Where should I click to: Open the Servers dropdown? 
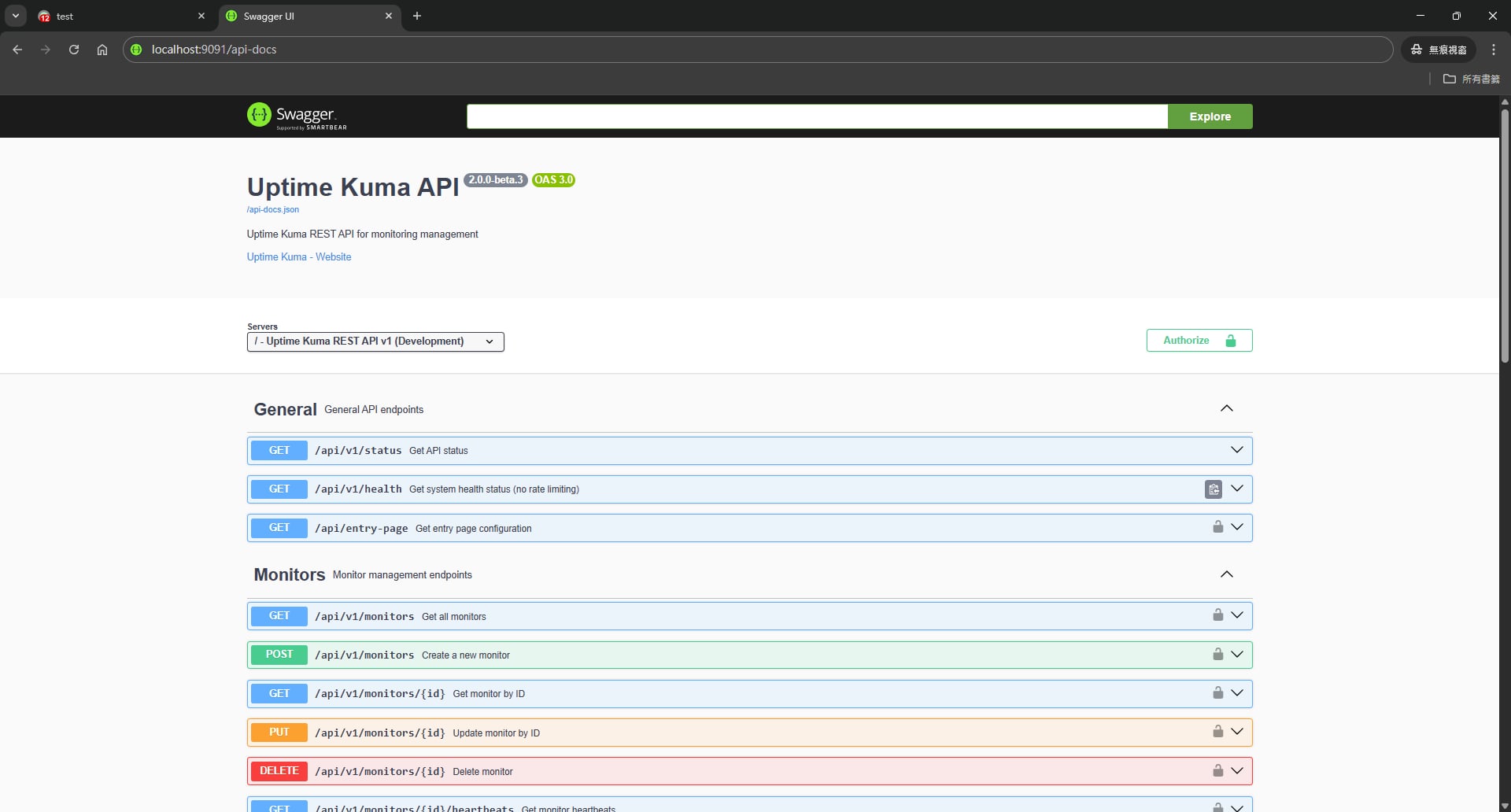pyautogui.click(x=375, y=341)
